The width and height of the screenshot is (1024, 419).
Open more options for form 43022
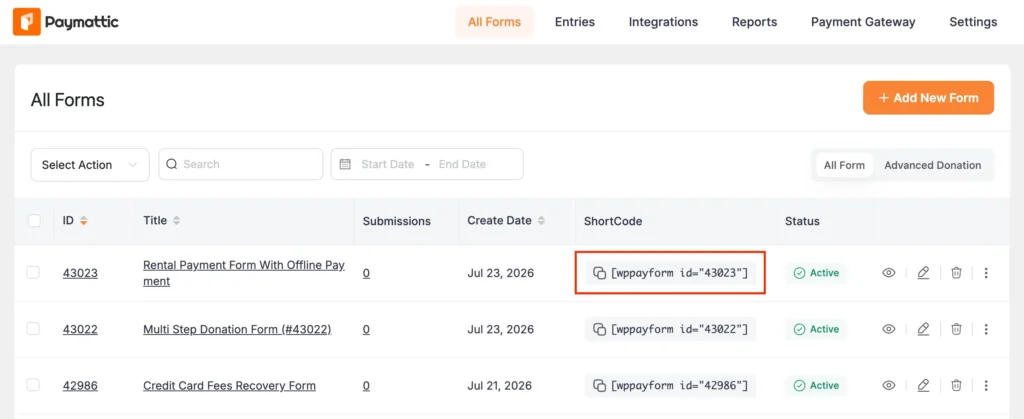[986, 329]
